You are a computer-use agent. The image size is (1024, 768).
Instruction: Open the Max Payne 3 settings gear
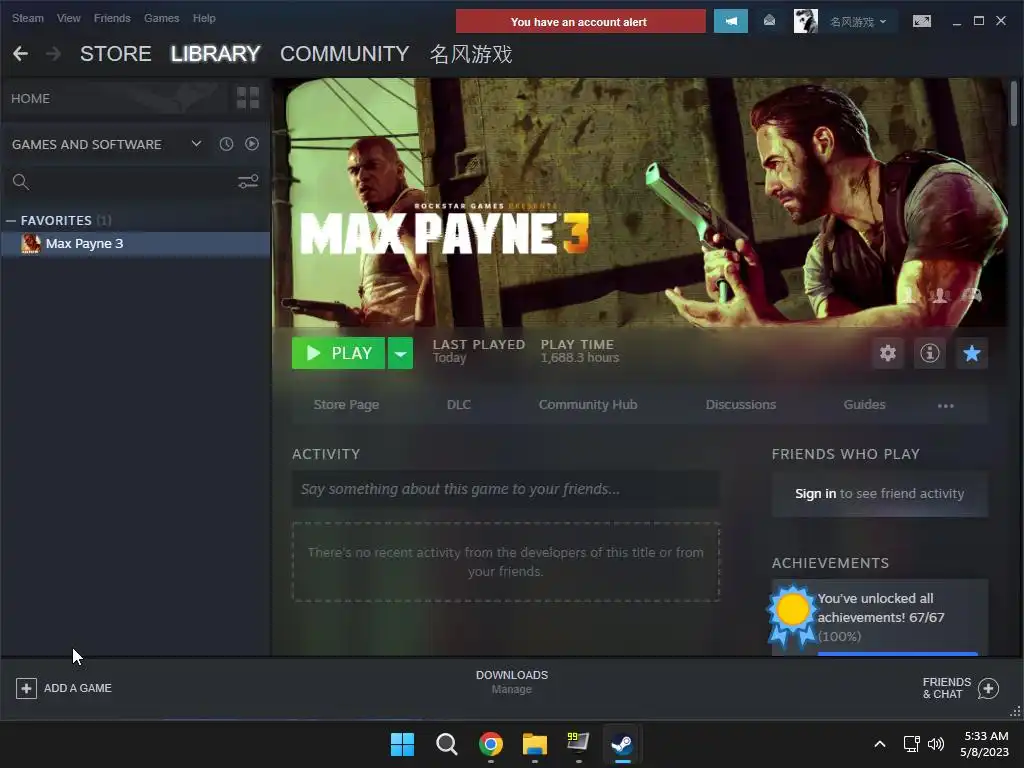point(888,353)
